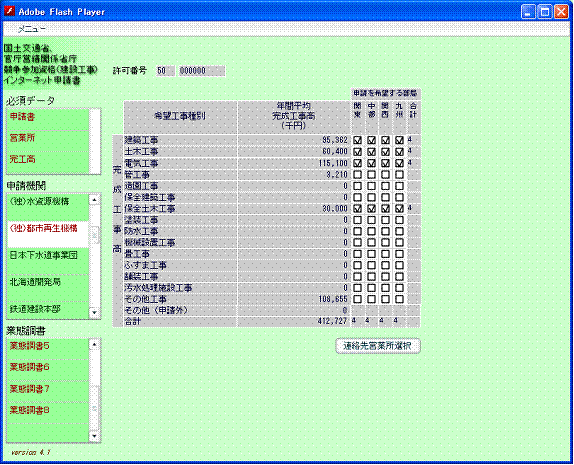
Task: Uncheck 保全土木工事 checkbox for 関西
Action: (x=385, y=208)
